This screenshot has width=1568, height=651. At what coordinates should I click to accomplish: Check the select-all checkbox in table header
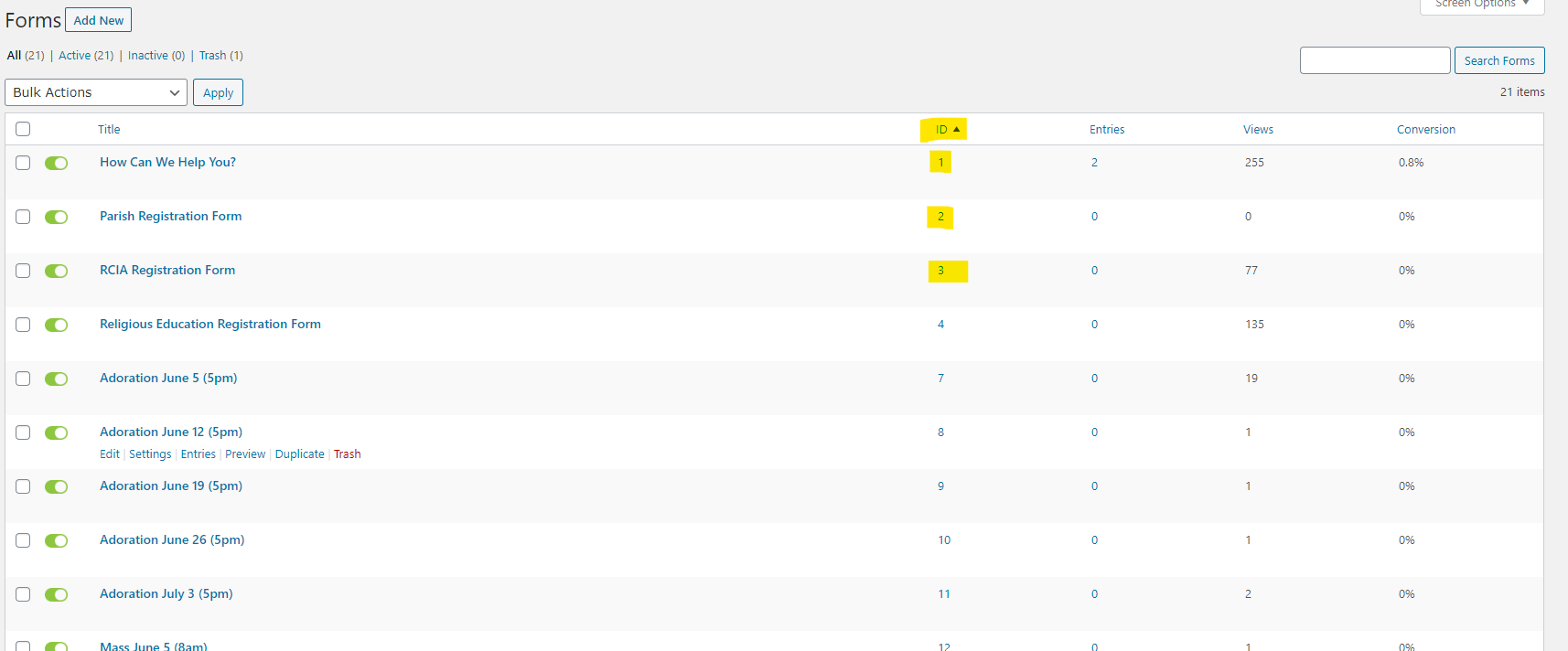click(x=23, y=129)
